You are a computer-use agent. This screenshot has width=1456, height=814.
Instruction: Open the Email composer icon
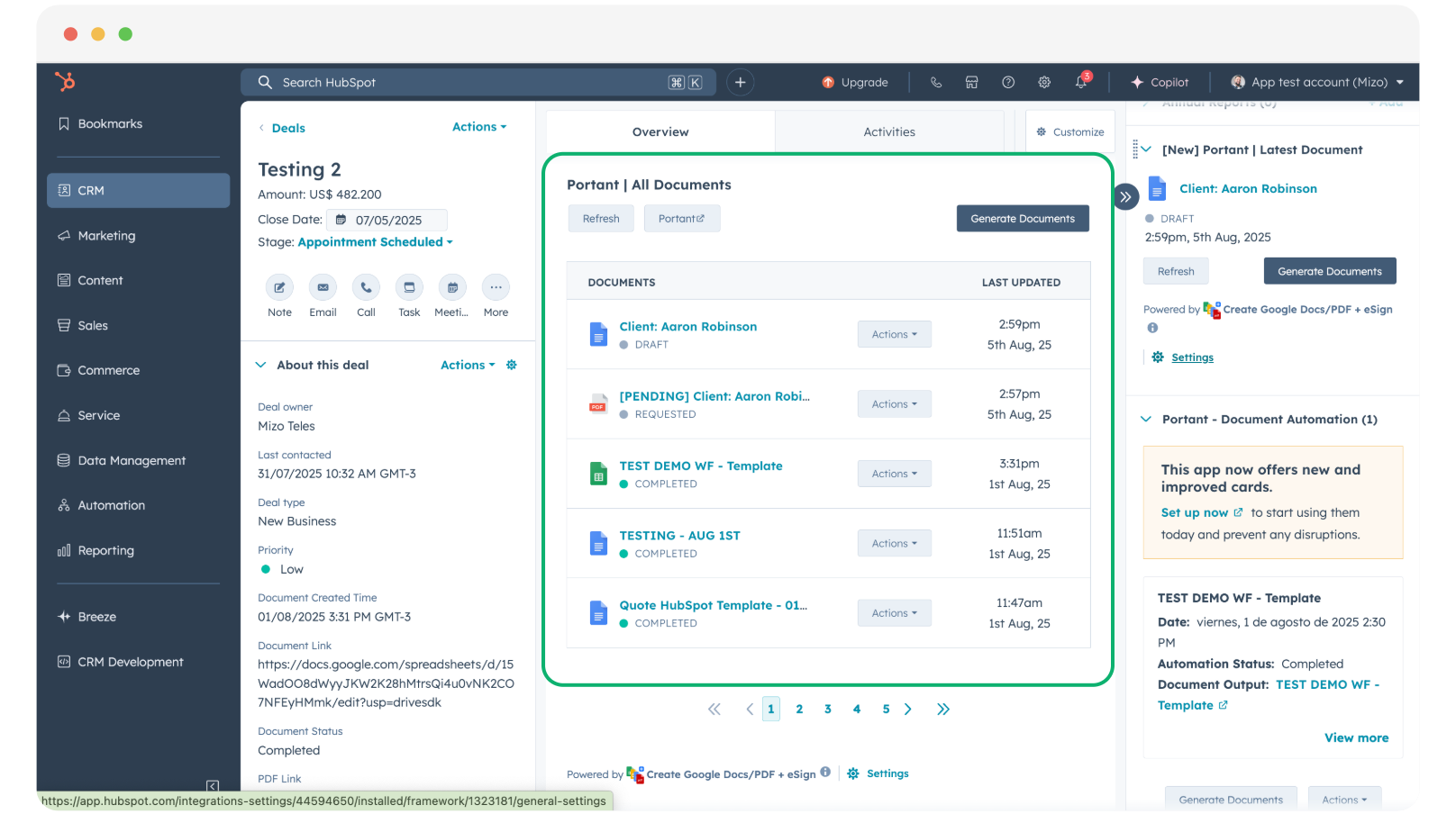pos(323,288)
